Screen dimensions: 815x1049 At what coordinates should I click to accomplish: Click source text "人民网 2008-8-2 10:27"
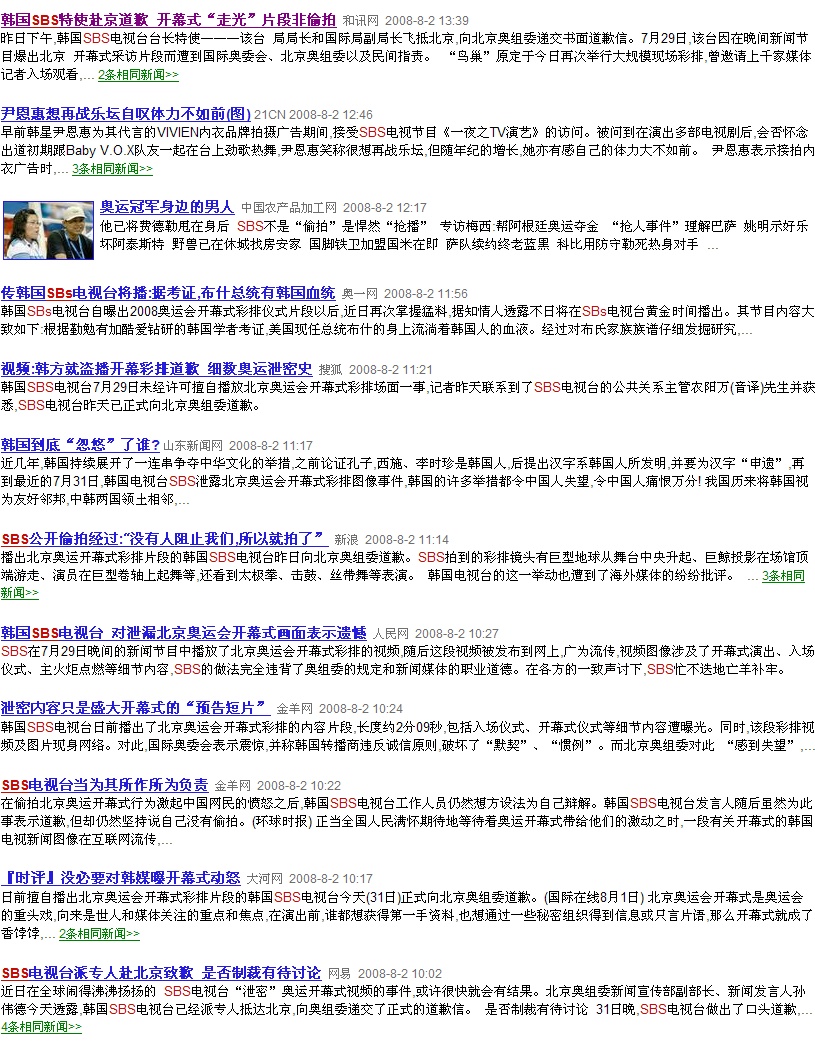coord(436,633)
